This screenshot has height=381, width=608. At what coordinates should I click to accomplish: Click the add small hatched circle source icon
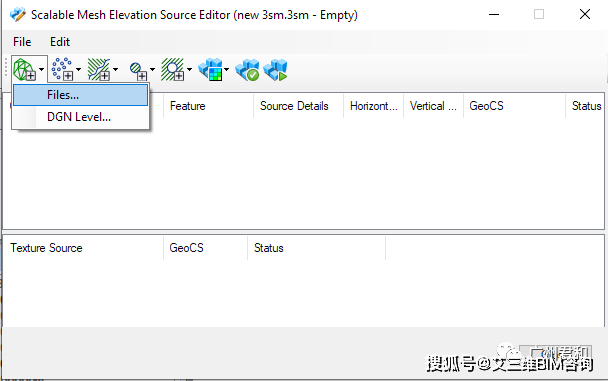click(138, 71)
